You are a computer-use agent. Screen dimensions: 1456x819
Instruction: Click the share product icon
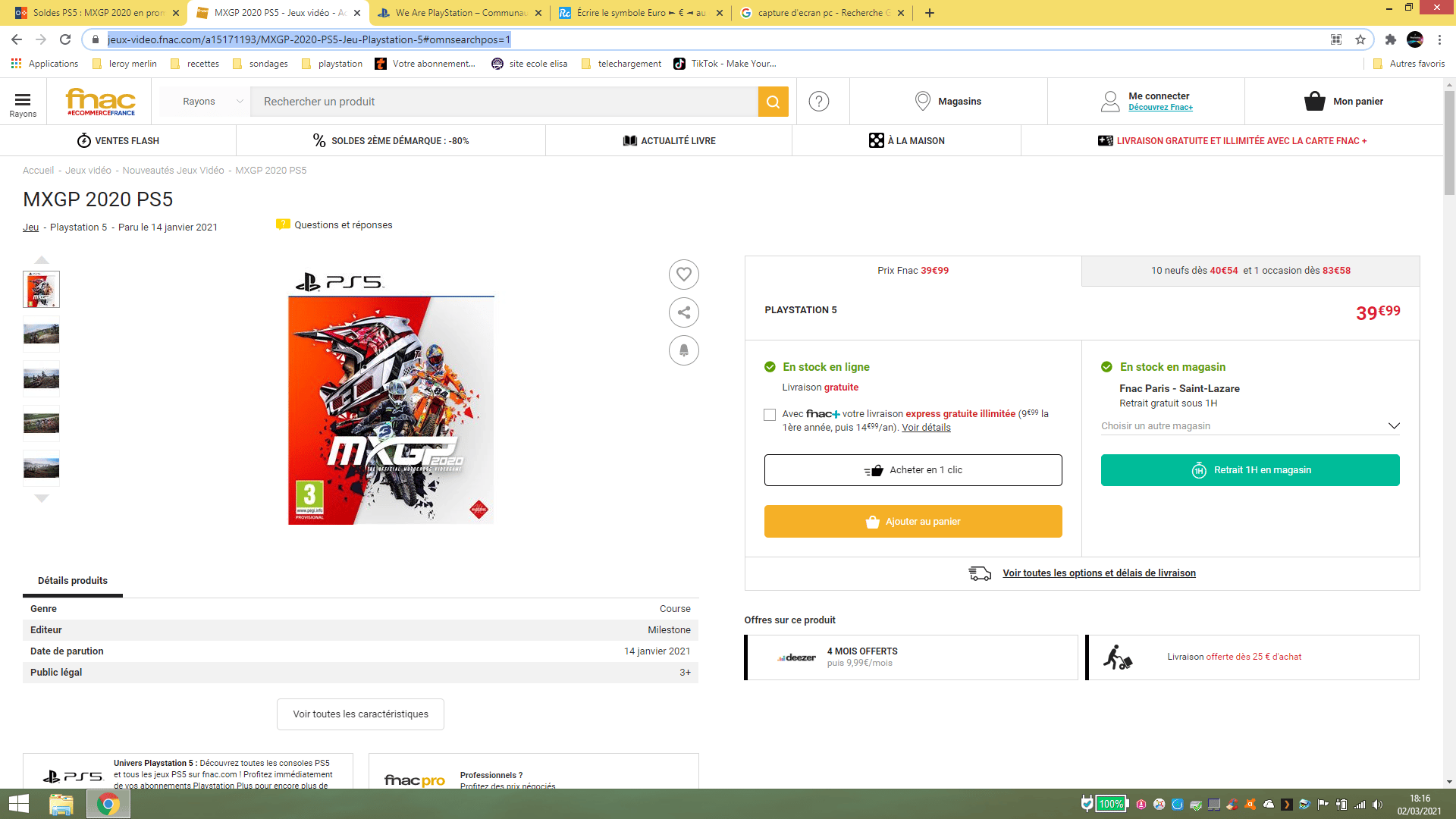pos(683,312)
